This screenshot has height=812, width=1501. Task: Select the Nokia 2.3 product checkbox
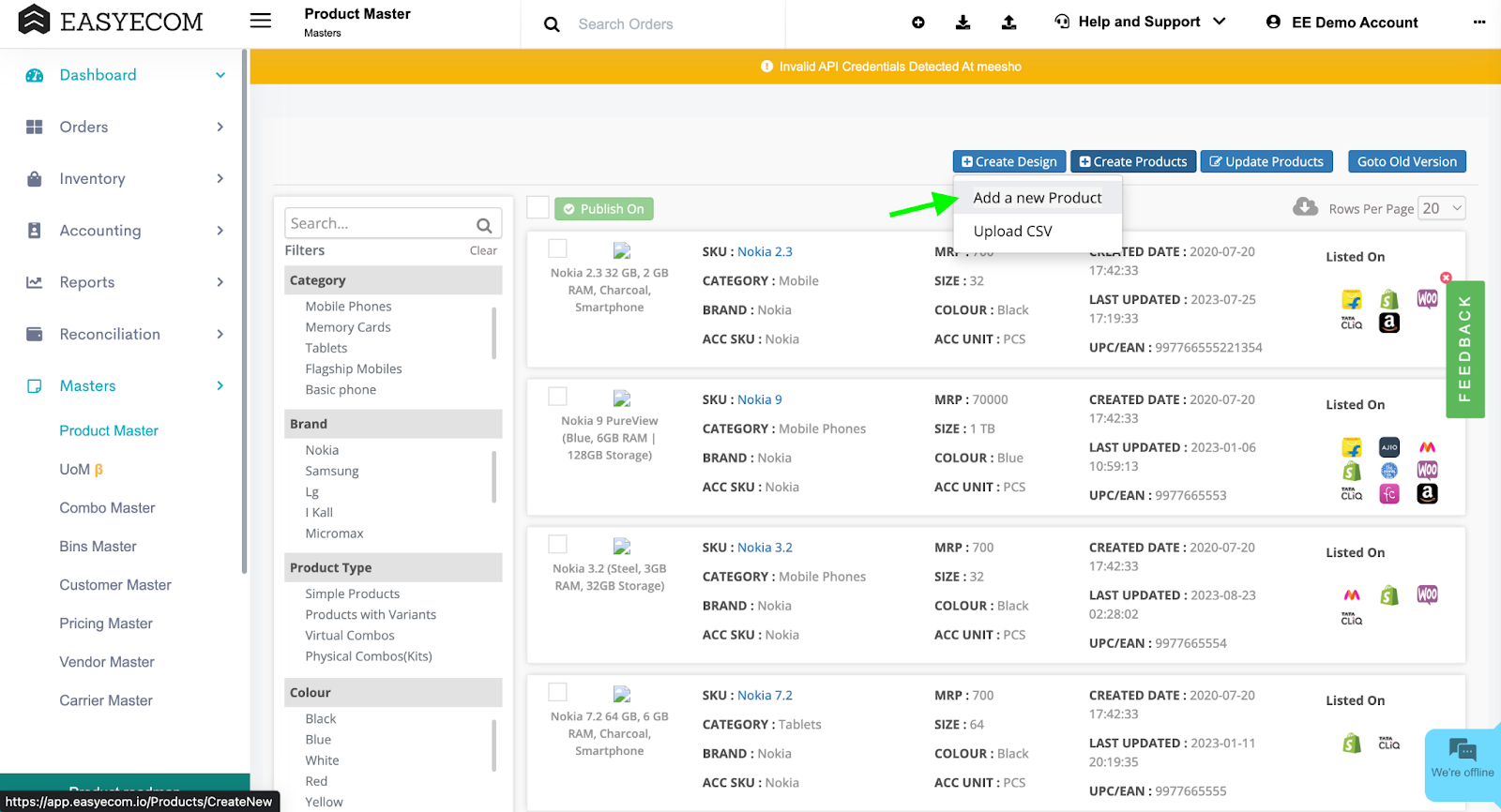(557, 248)
